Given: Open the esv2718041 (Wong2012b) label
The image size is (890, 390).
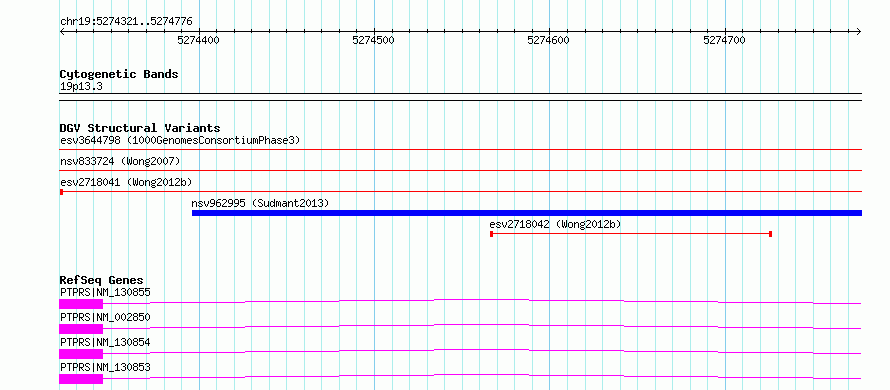Looking at the screenshot, I should tap(126, 182).
